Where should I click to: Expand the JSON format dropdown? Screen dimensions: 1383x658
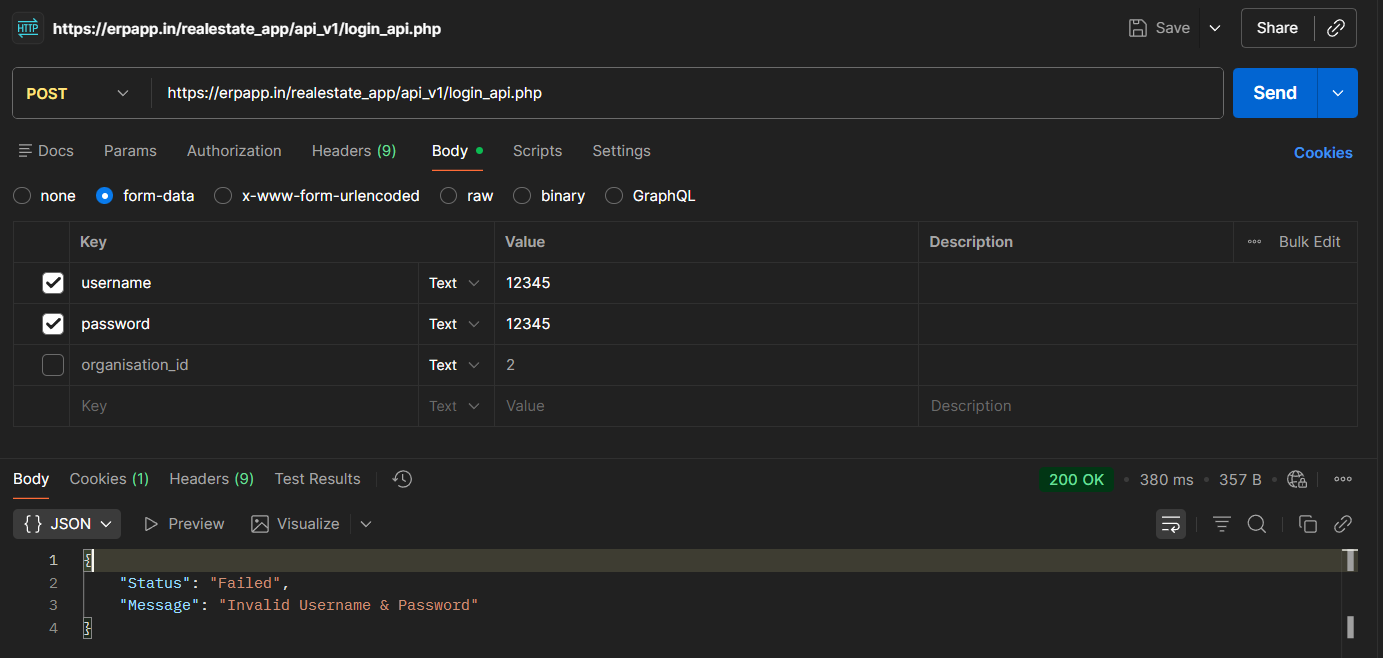[x=67, y=524]
